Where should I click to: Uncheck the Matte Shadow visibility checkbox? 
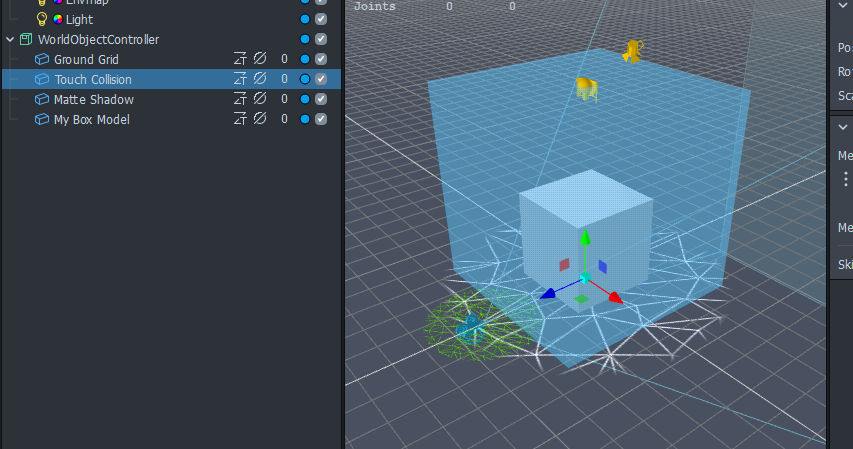[321, 99]
